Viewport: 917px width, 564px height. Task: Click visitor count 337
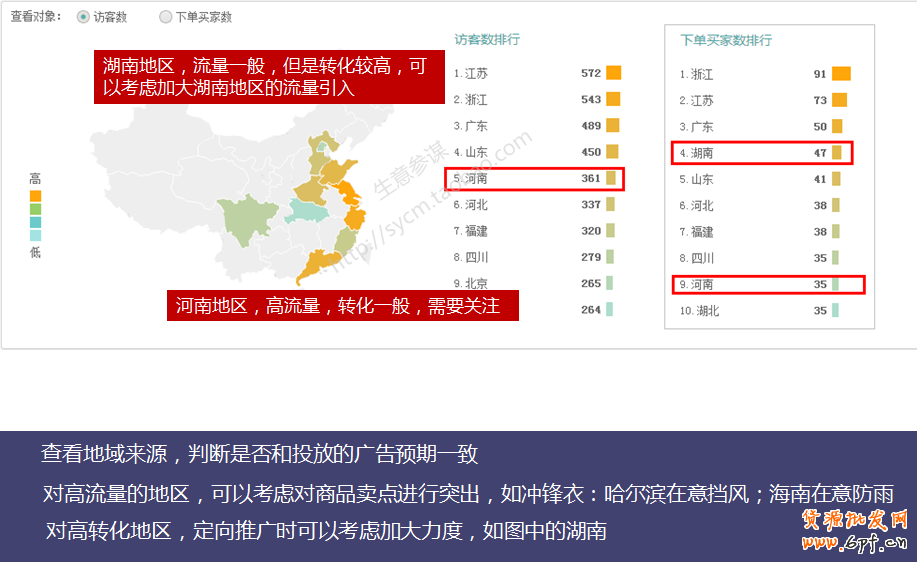591,205
